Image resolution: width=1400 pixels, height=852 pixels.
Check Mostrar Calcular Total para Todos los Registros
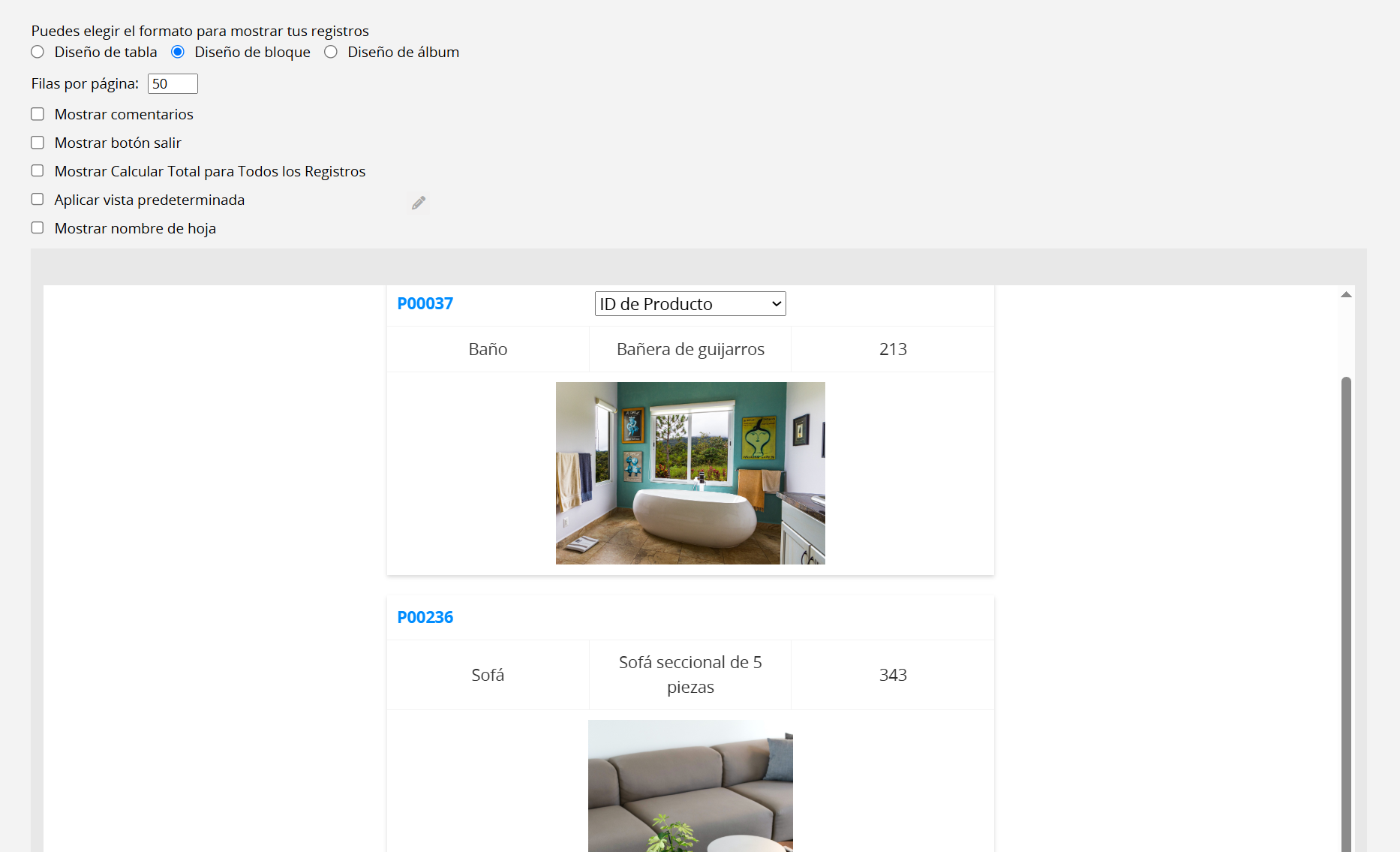click(x=38, y=171)
